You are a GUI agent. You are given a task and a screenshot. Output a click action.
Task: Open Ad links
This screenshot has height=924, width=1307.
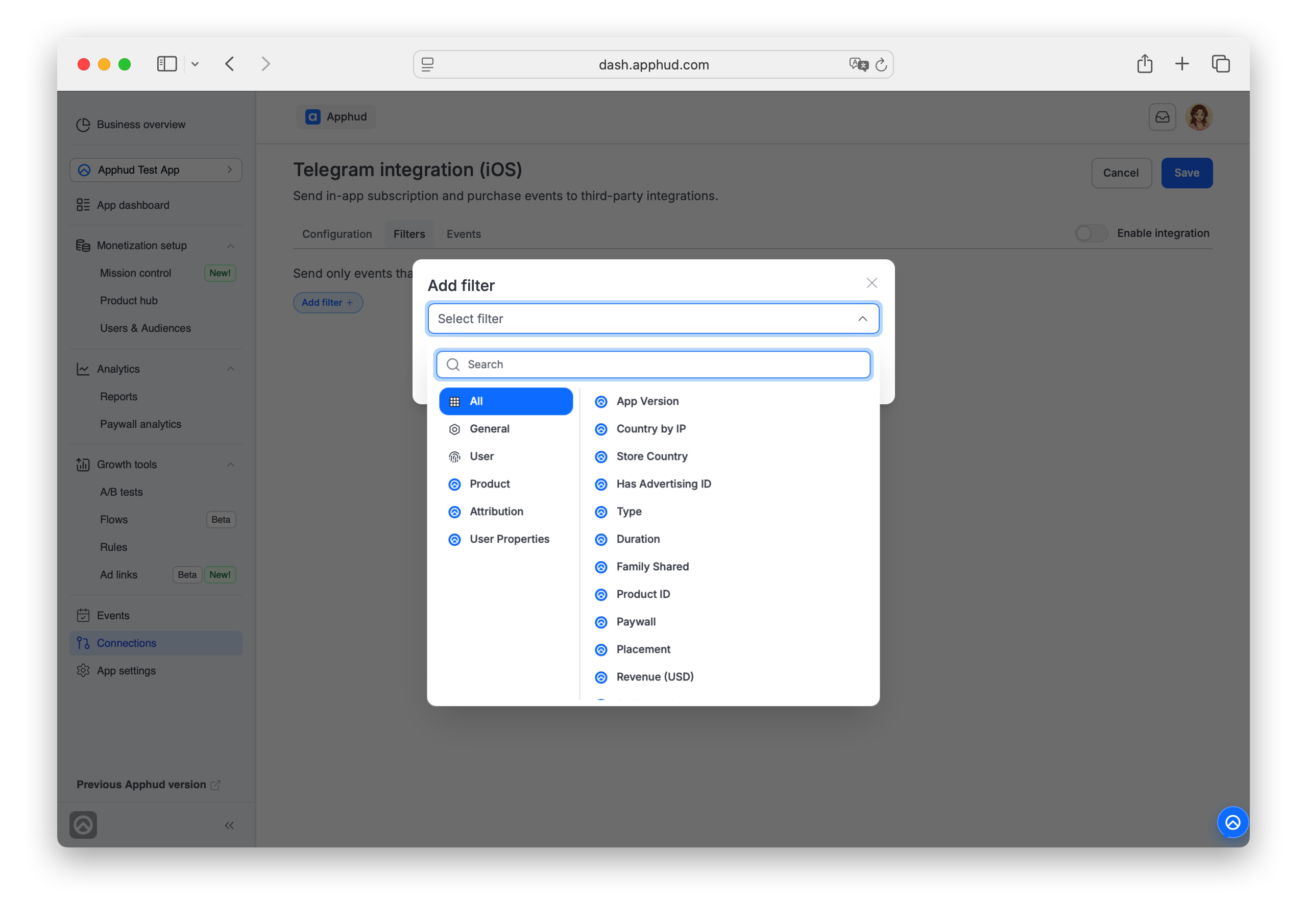click(x=118, y=575)
